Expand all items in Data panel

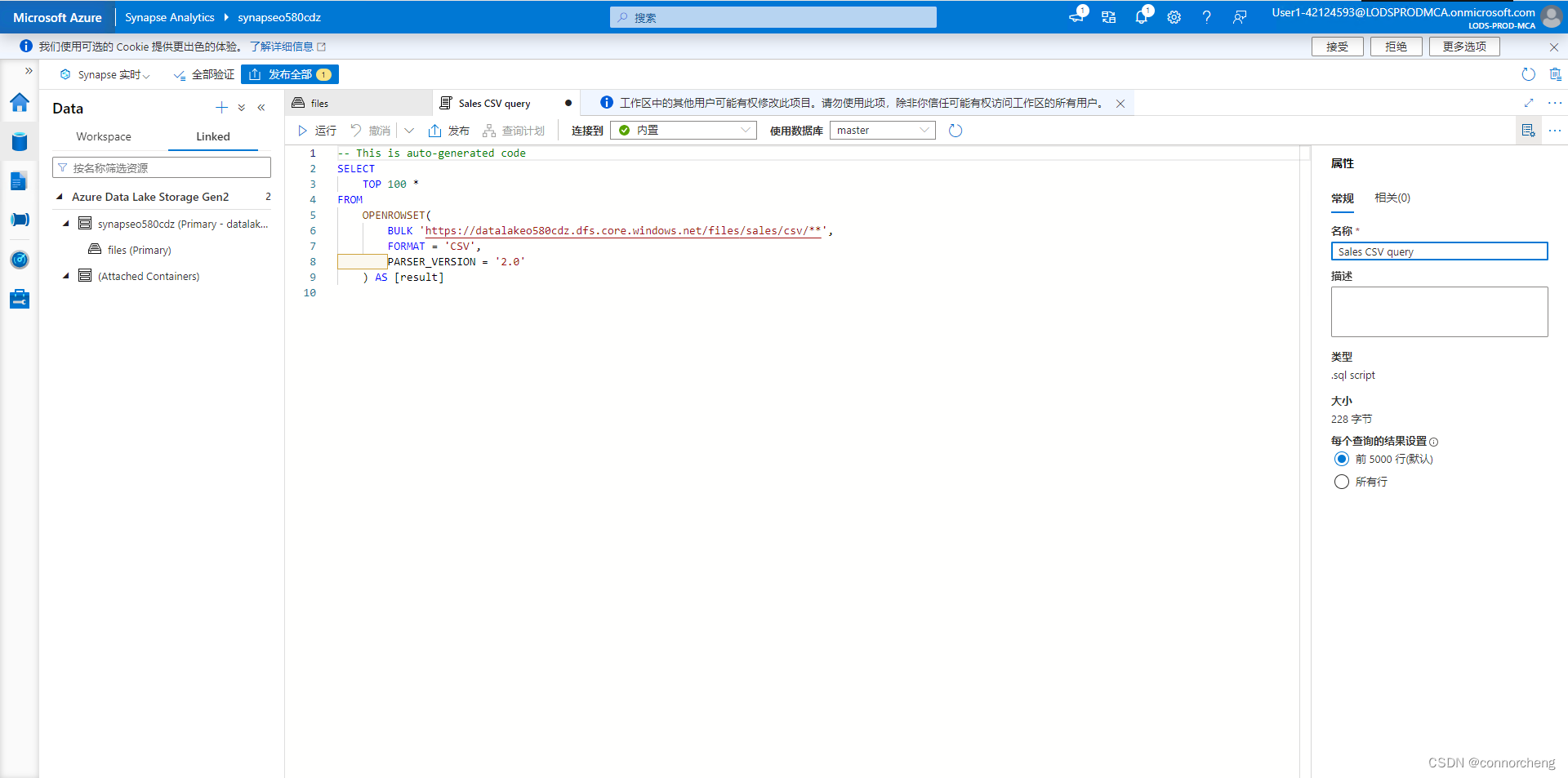tap(242, 108)
